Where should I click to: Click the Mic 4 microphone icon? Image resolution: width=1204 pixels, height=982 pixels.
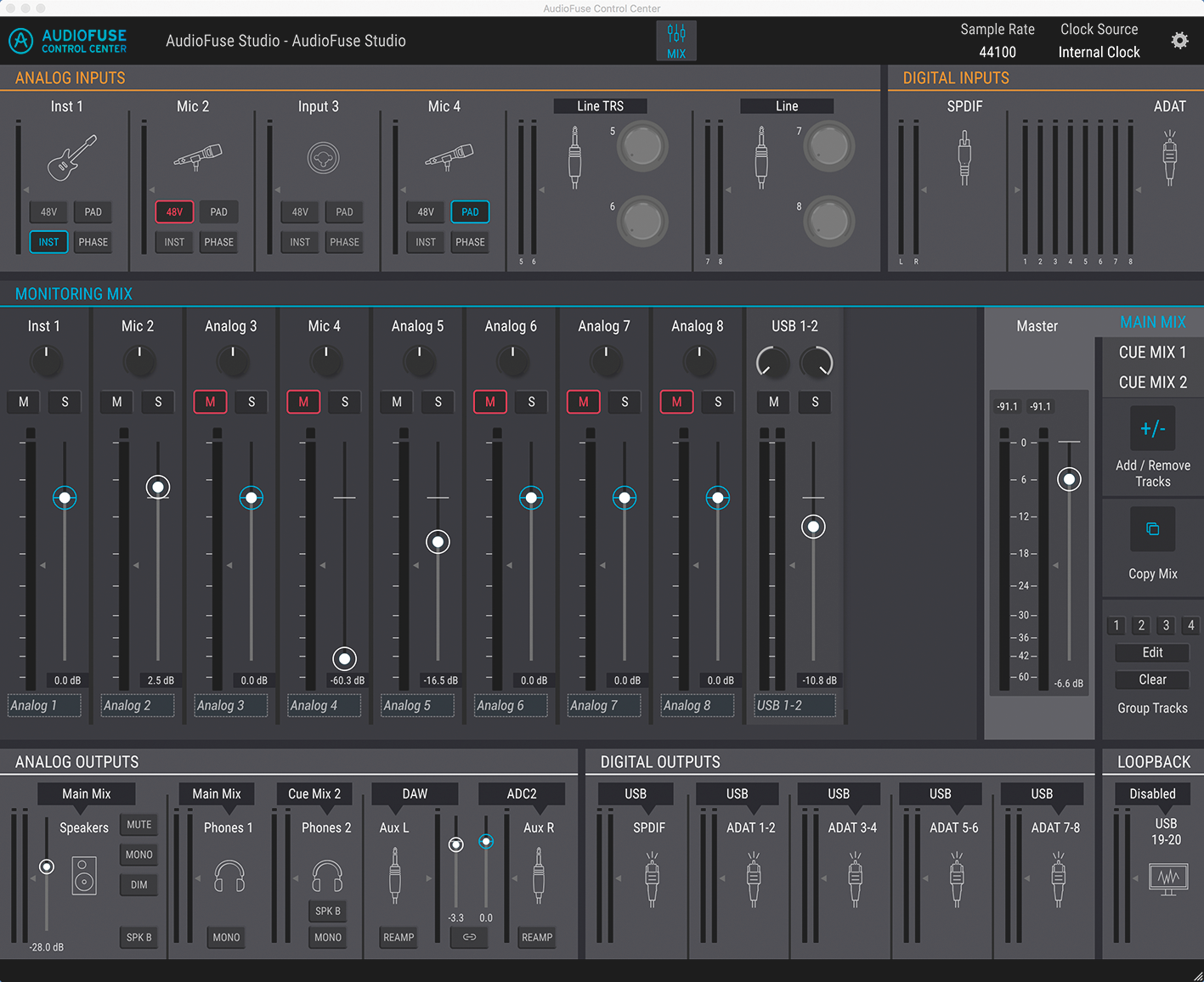pos(449,156)
